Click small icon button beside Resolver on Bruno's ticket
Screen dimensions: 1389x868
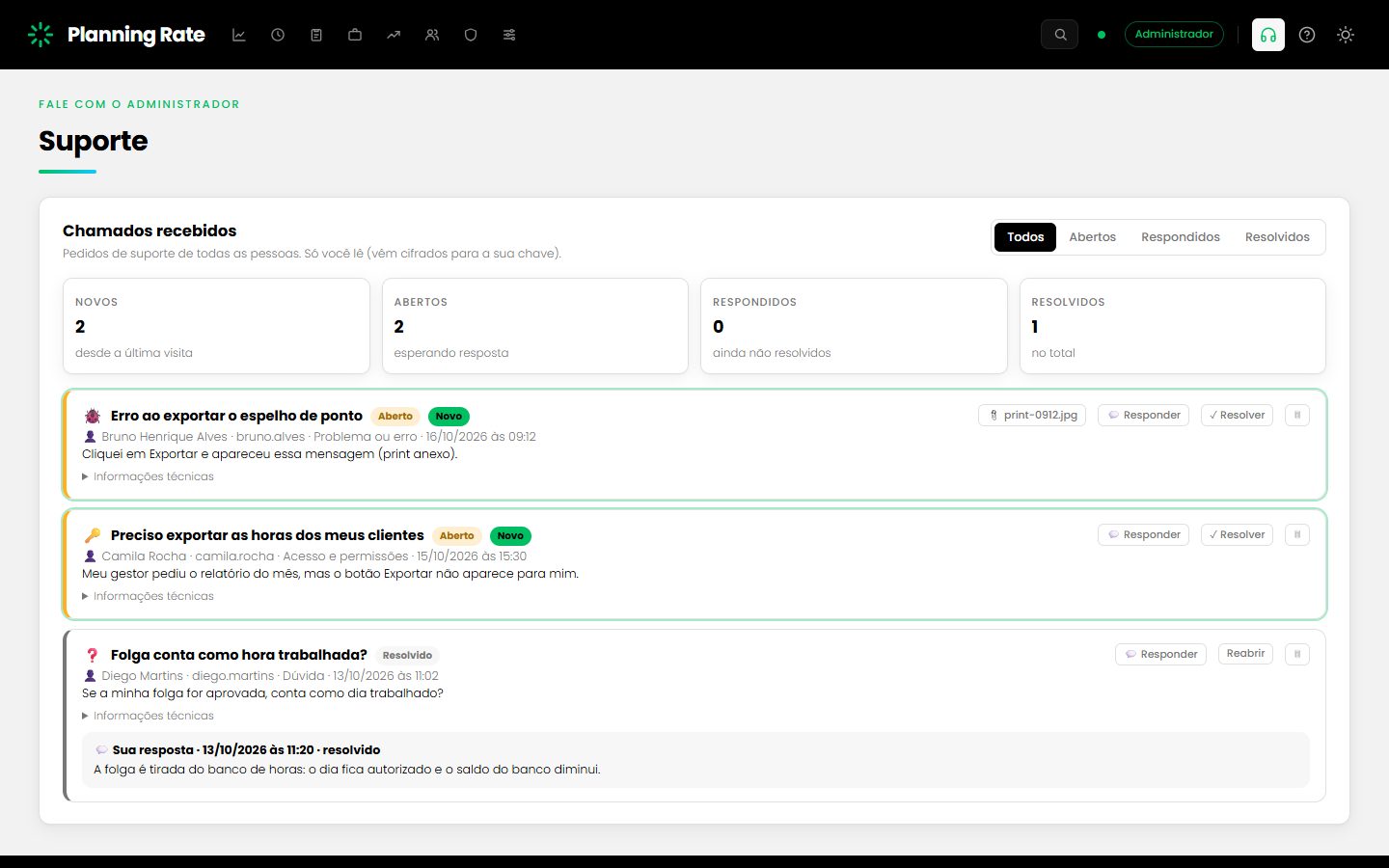click(x=1297, y=416)
